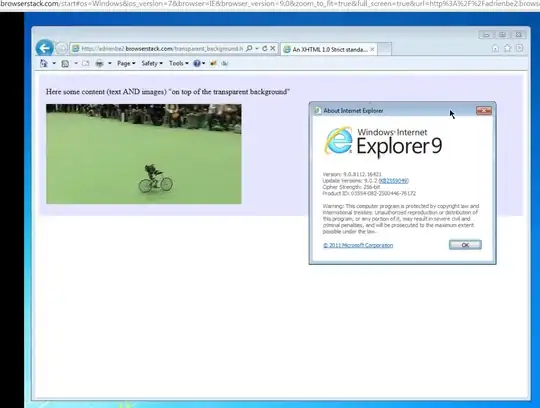Expand the Help dropdown arrow
The image size is (540, 408).
pos(204,63)
